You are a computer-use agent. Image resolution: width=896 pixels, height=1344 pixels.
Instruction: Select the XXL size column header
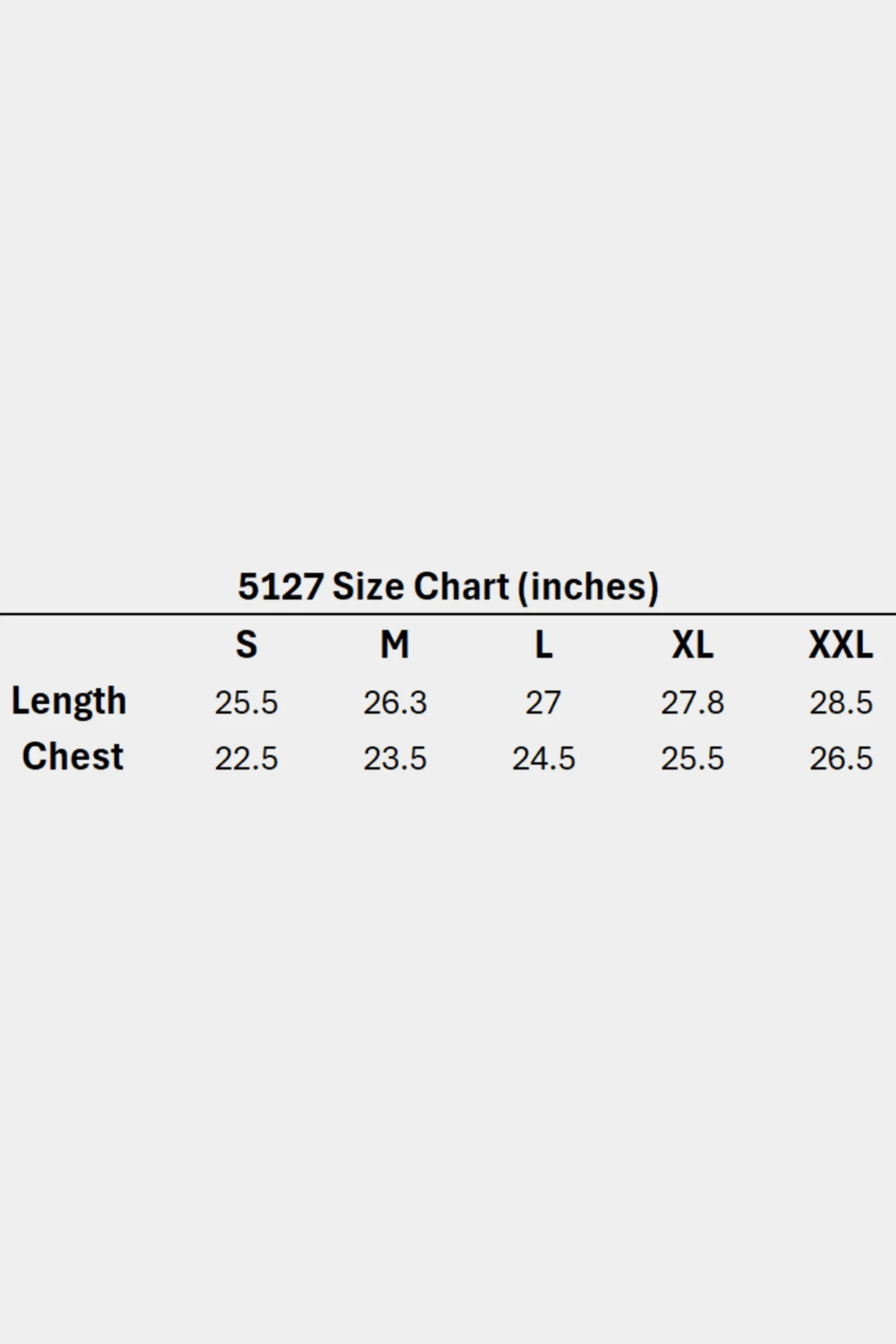(840, 645)
